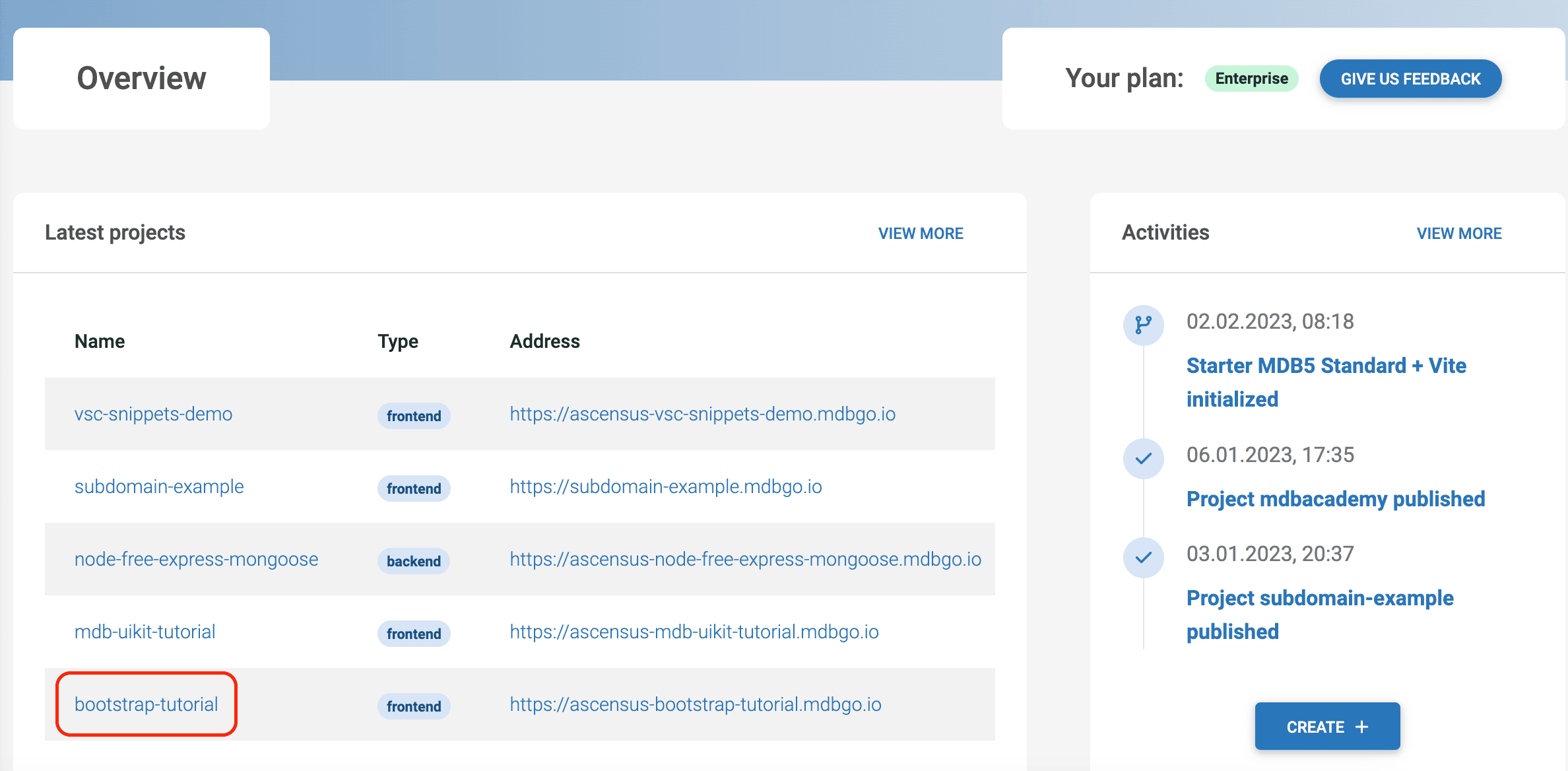Open VIEW MORE in Latest projects
Image resolution: width=1568 pixels, height=771 pixels.
[920, 234]
